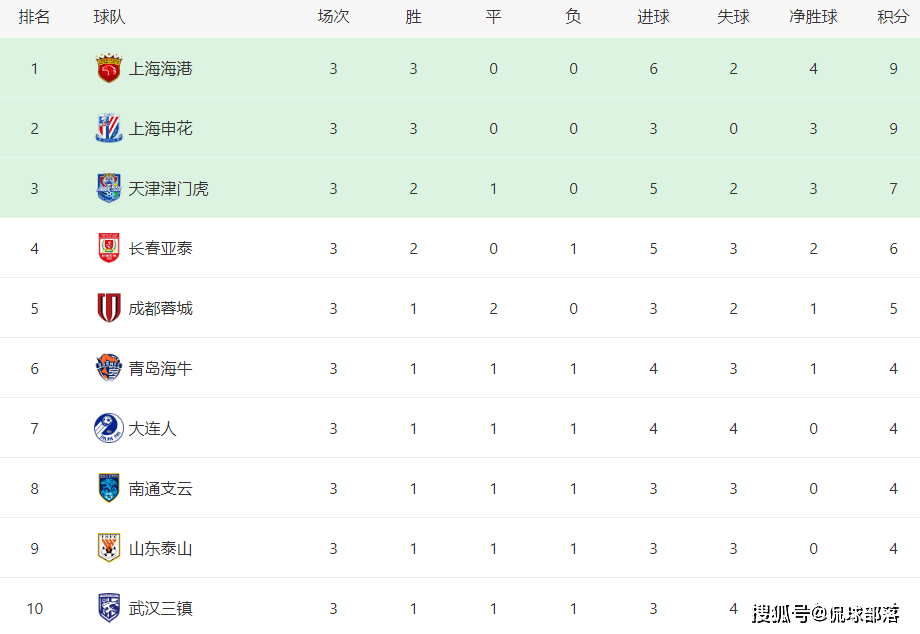Click the 净胜球 column header
The image size is (920, 634).
point(813,17)
